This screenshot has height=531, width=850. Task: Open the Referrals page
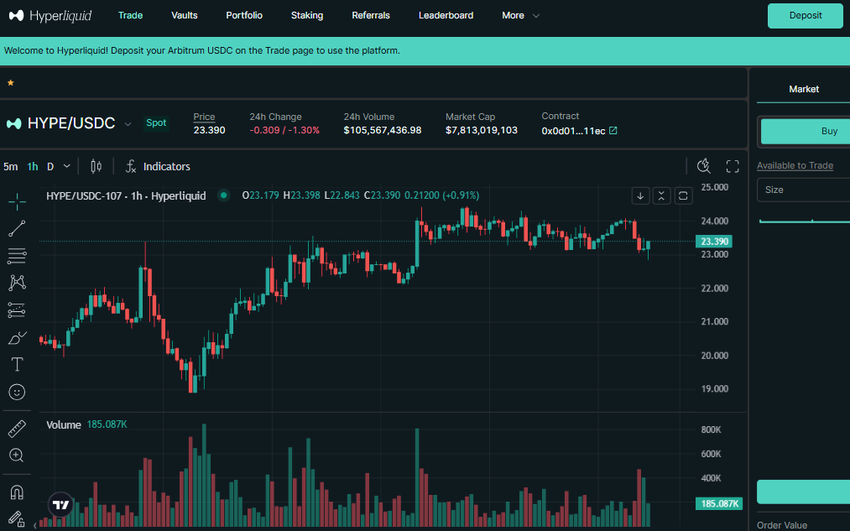pyautogui.click(x=371, y=16)
